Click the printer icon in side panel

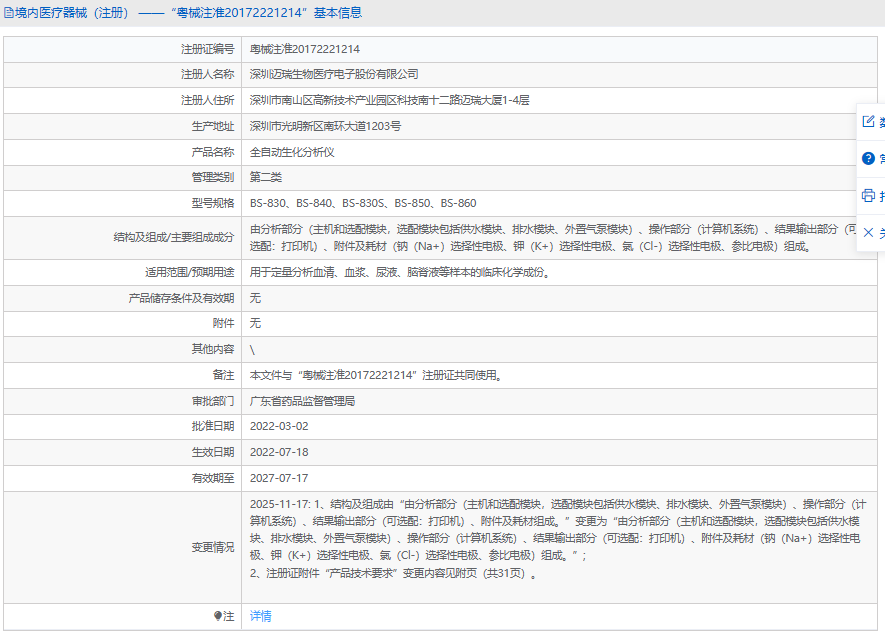868,195
